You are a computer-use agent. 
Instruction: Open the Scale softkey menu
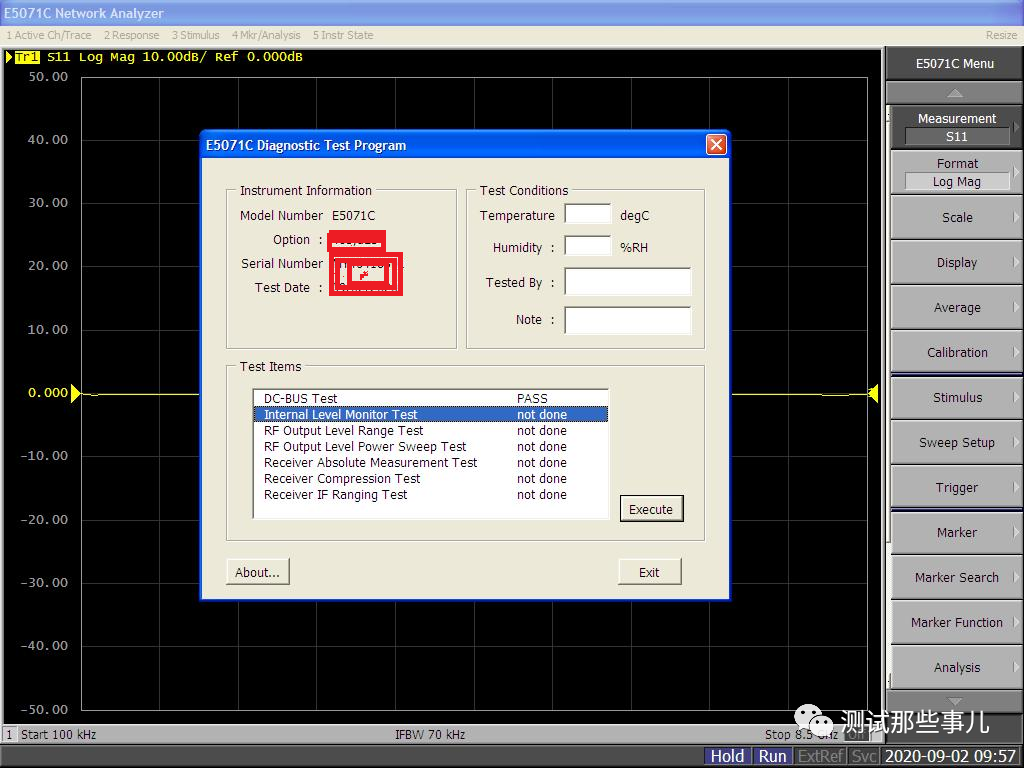click(x=957, y=217)
